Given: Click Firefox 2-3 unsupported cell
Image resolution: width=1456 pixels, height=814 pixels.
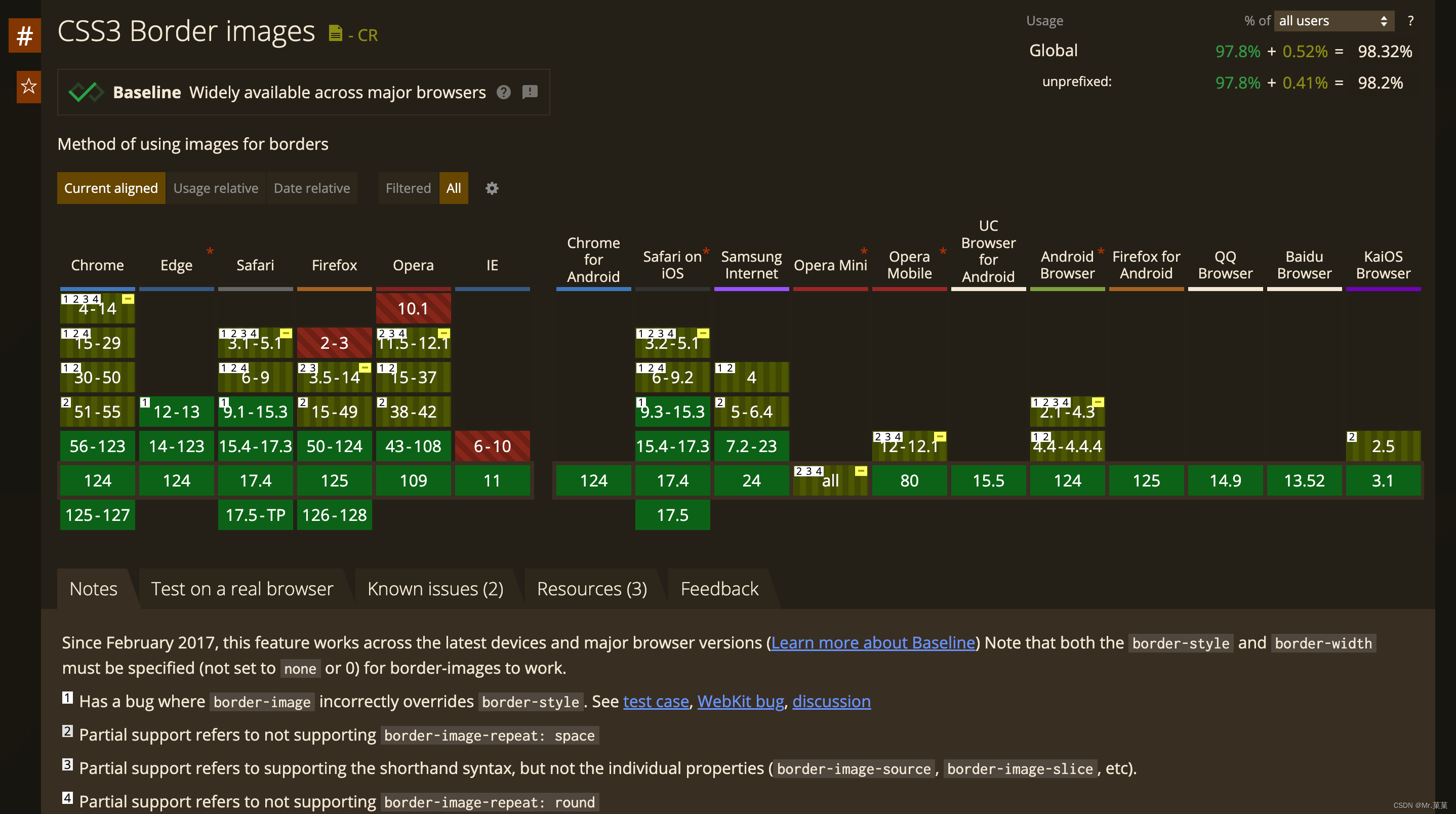Looking at the screenshot, I should [x=334, y=343].
